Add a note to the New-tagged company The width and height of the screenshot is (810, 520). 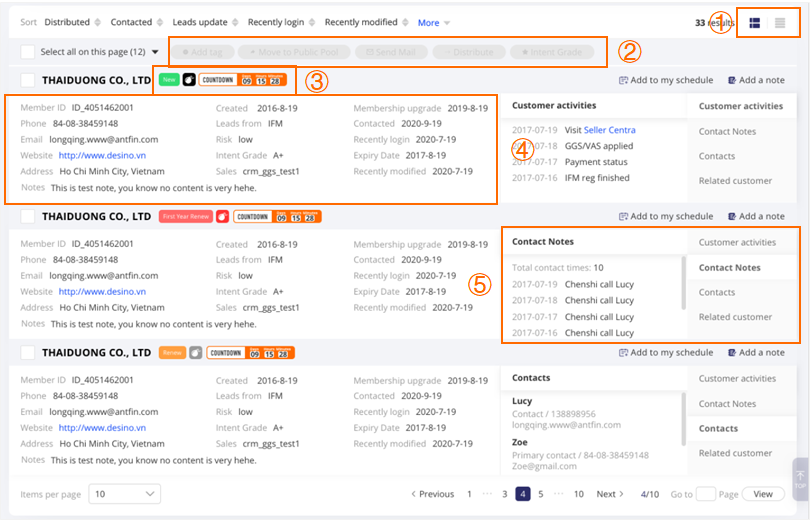tap(756, 80)
